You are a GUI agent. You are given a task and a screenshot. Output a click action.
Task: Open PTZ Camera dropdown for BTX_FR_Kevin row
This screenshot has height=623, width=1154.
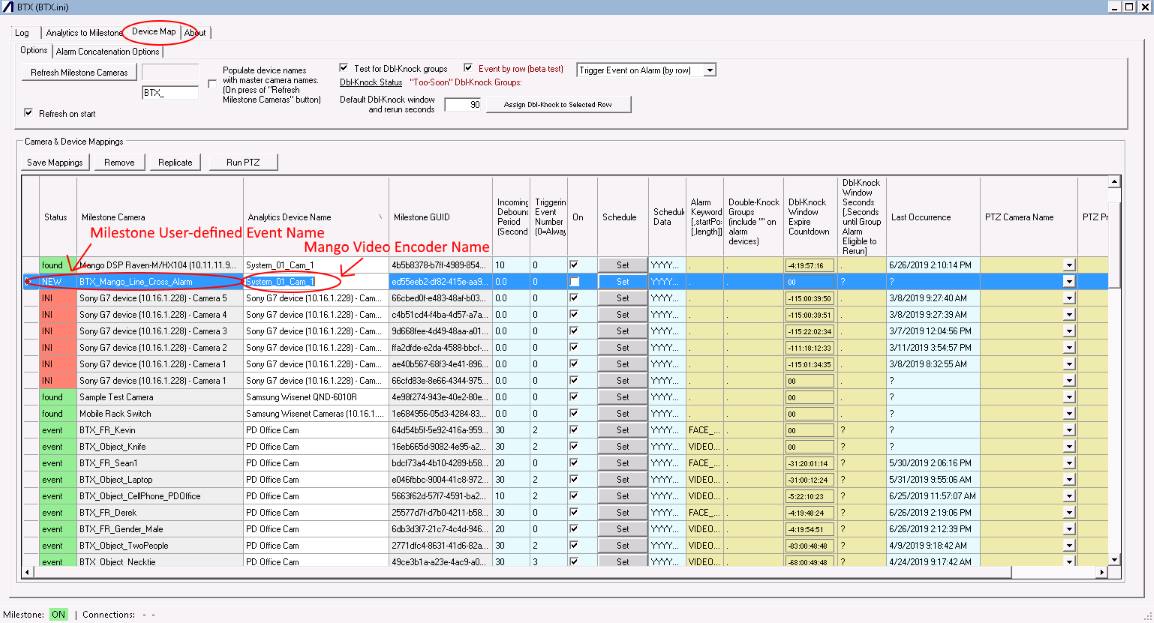click(1069, 430)
